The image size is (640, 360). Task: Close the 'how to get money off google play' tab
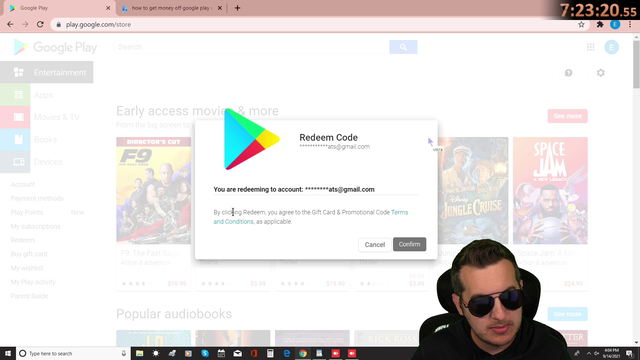tap(220, 8)
